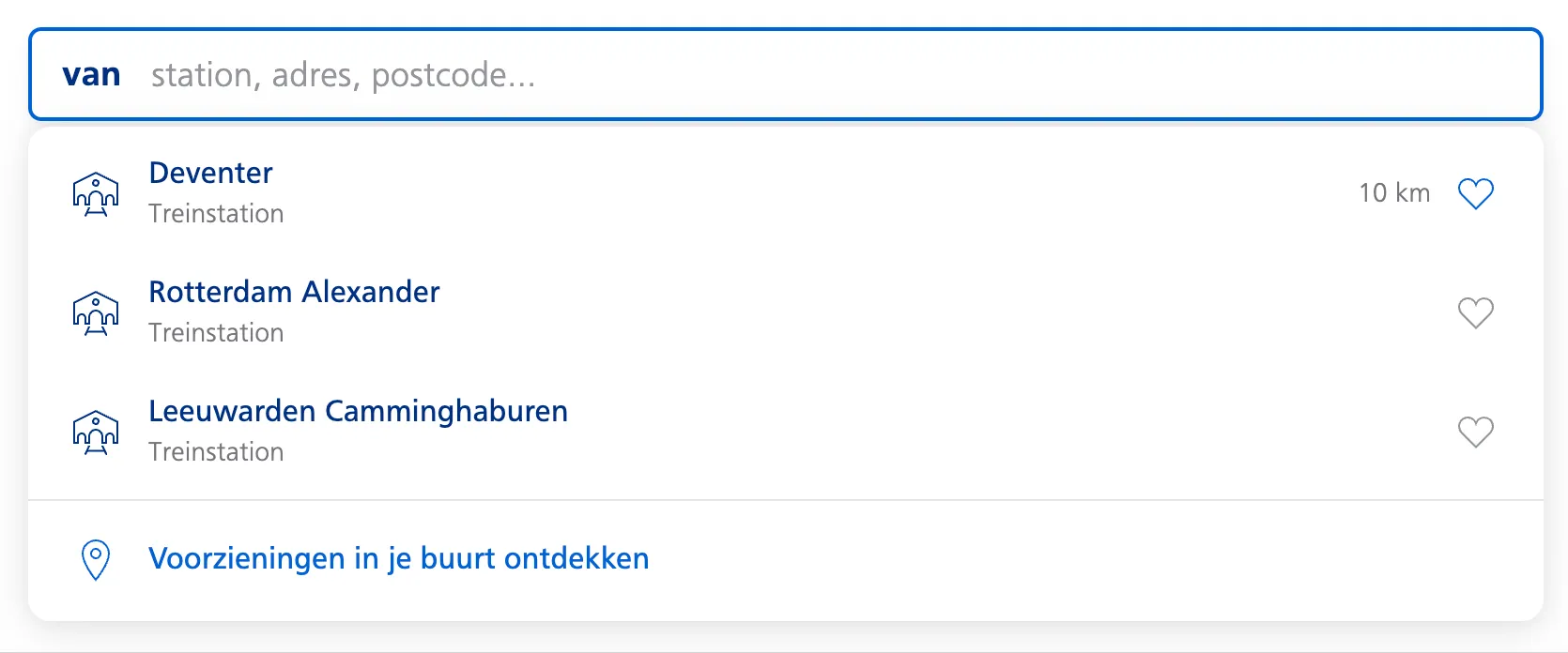Image resolution: width=1568 pixels, height=653 pixels.
Task: Click the bold "van" field label
Action: point(91,75)
